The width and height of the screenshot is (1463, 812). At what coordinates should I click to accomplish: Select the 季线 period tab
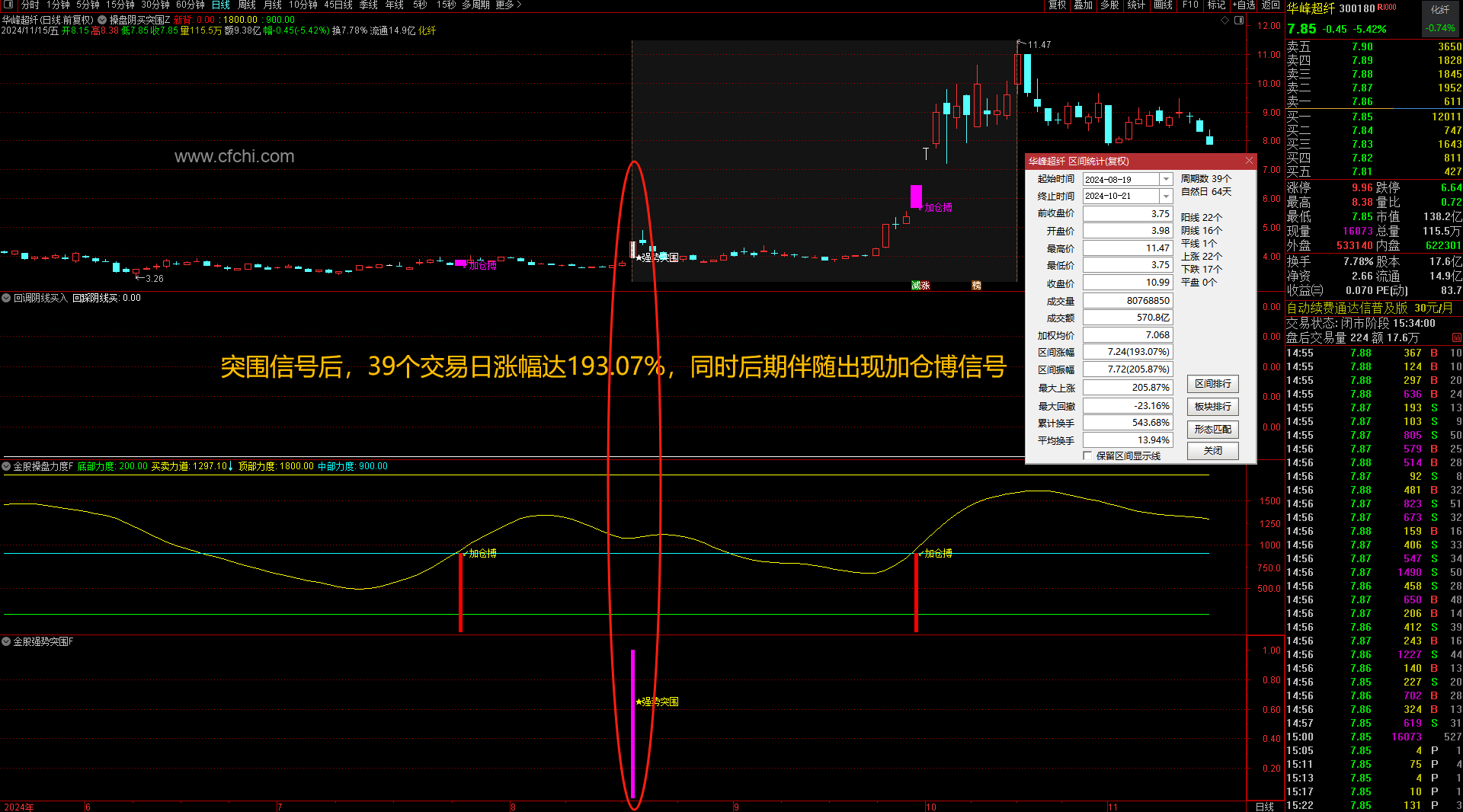point(369,5)
